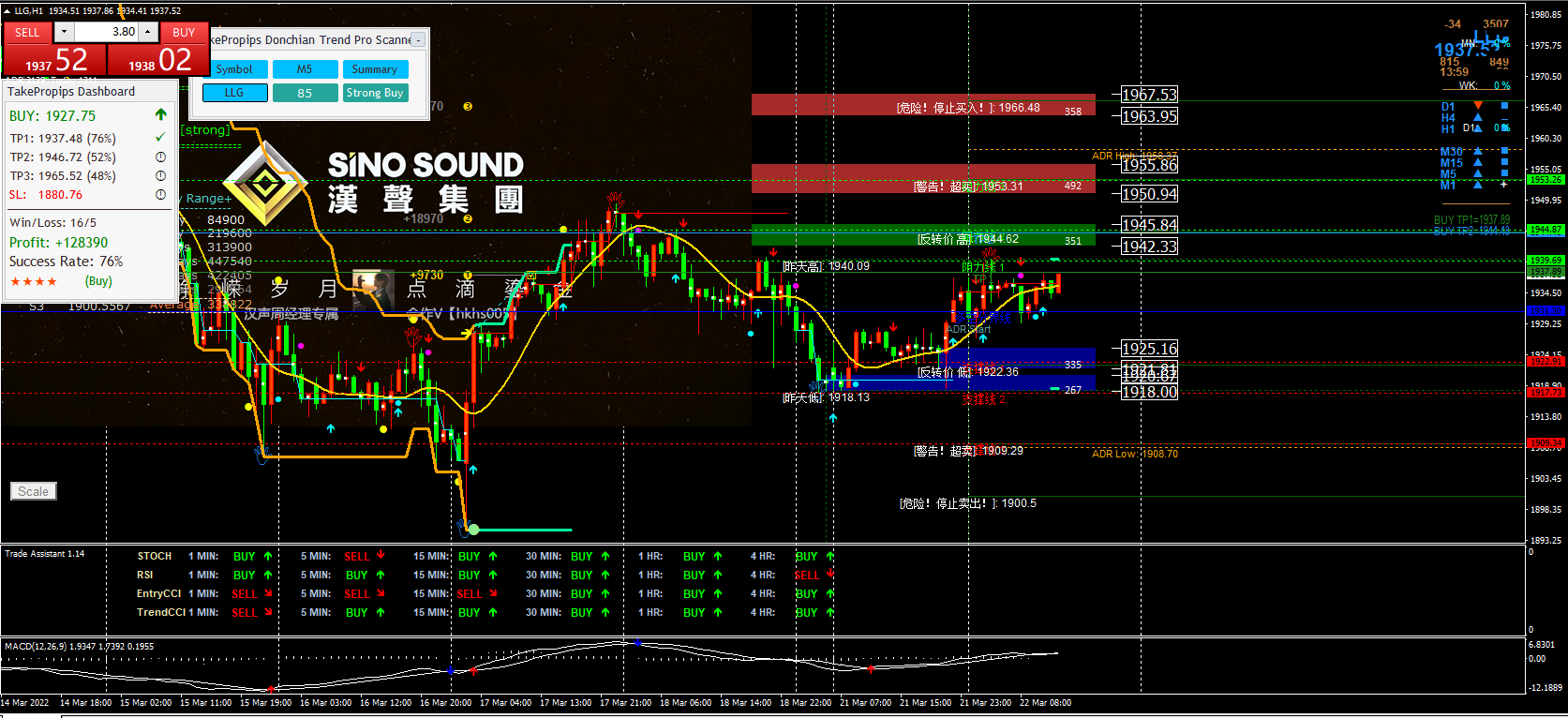Click the Win/Loss: 16/5 text
This screenshot has height=718, width=1568.
pos(52,223)
